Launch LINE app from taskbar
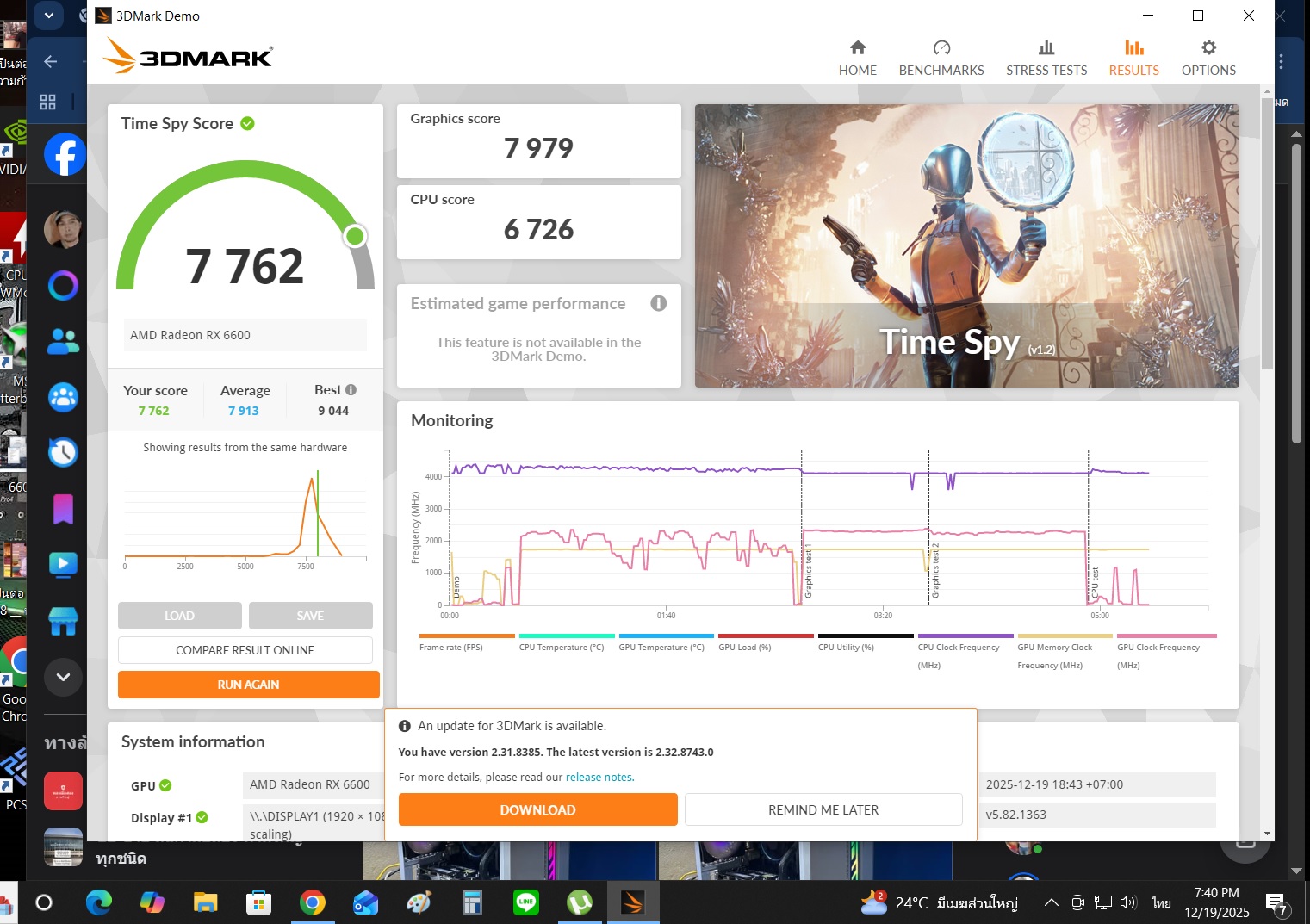Screen dimensions: 1310x924 pos(525,902)
